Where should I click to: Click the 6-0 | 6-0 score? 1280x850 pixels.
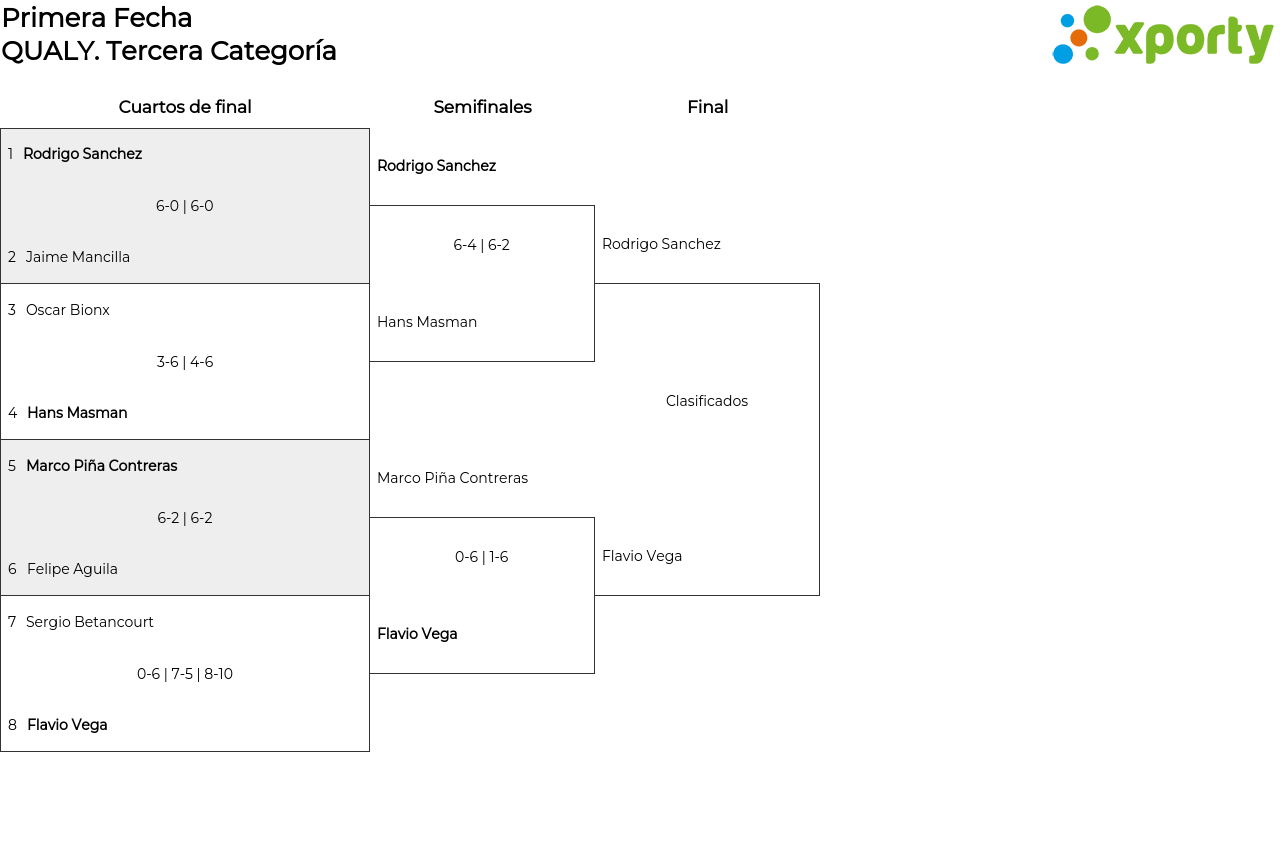click(x=185, y=206)
